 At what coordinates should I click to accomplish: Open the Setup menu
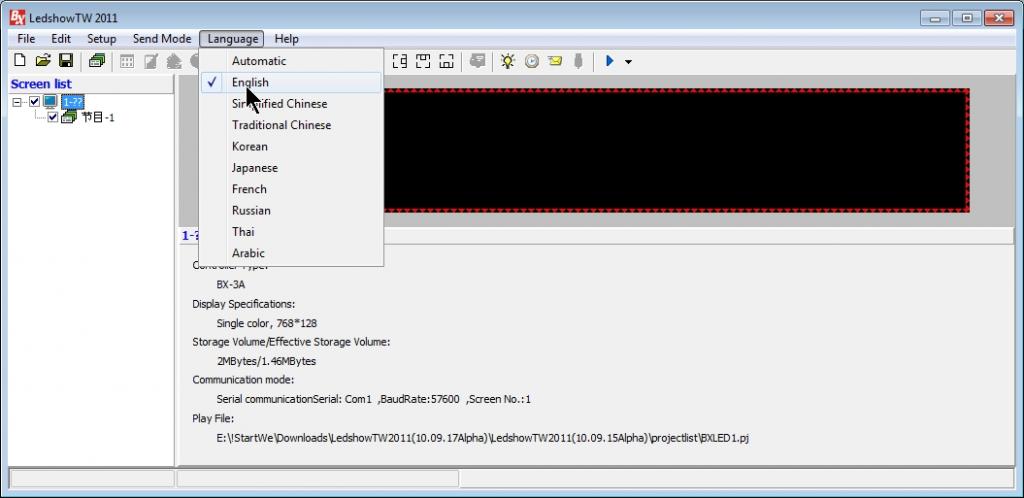coord(101,39)
